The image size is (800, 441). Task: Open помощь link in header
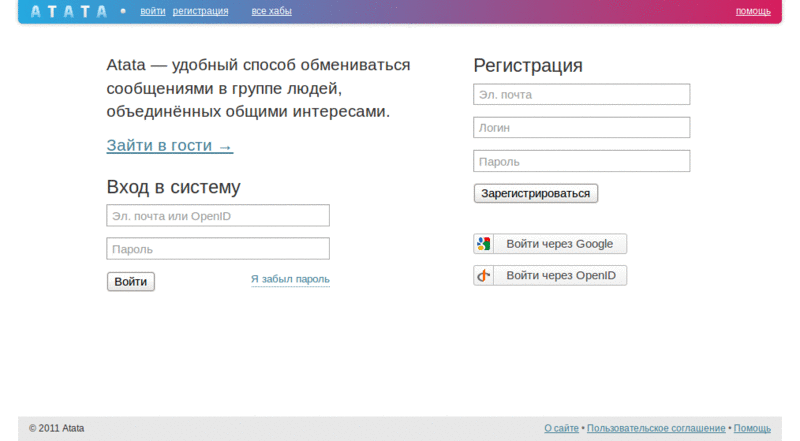[x=753, y=11]
